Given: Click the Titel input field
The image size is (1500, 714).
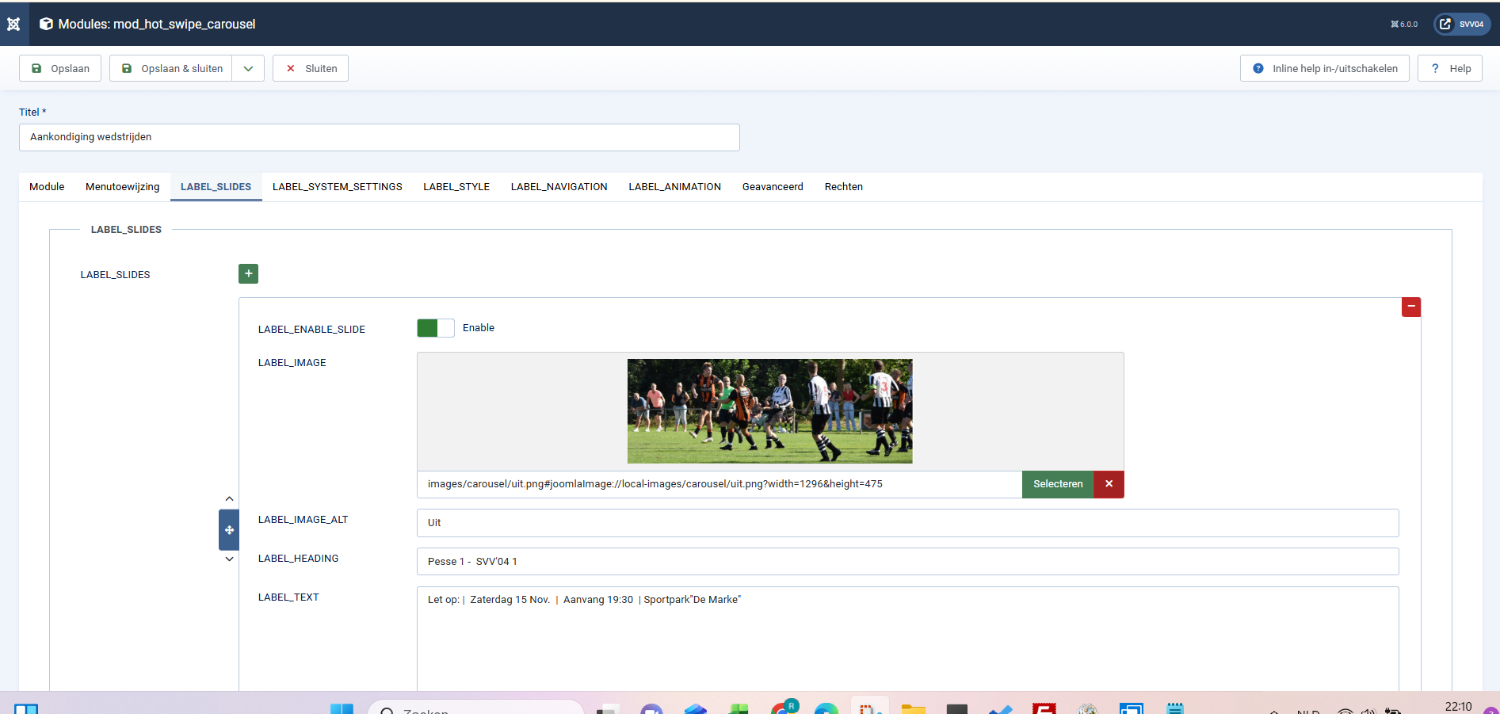Looking at the screenshot, I should (x=379, y=137).
